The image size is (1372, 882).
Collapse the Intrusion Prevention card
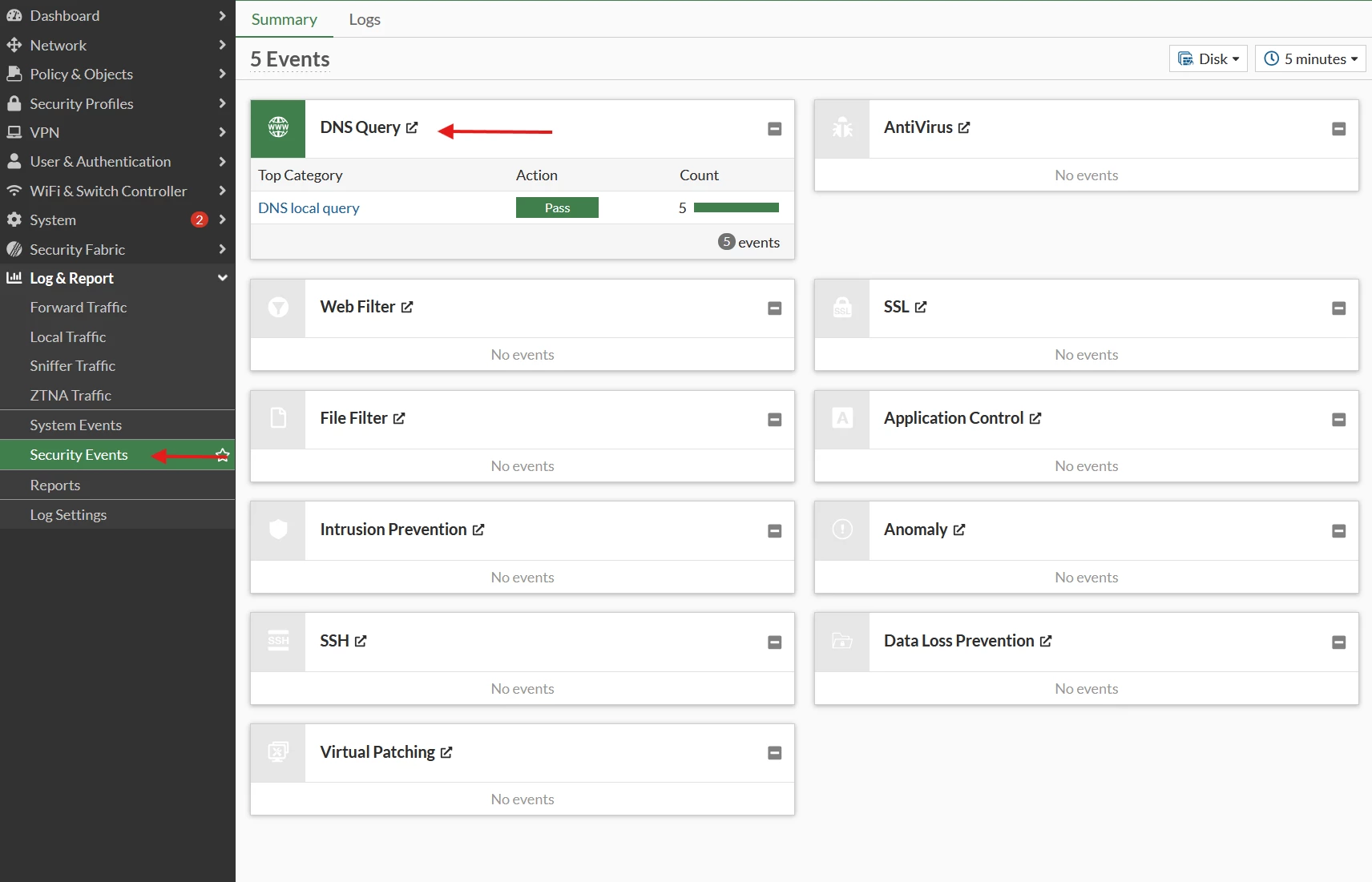click(x=775, y=531)
